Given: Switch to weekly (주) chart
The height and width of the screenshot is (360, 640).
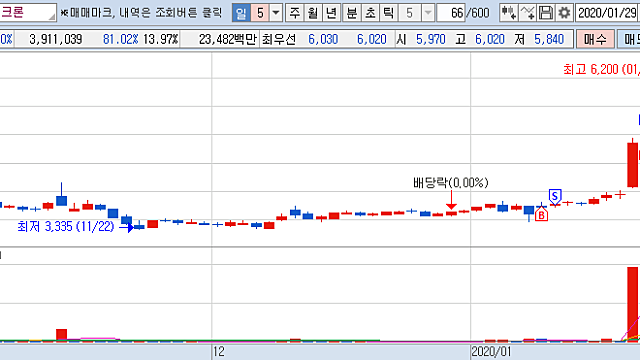Looking at the screenshot, I should (x=294, y=13).
